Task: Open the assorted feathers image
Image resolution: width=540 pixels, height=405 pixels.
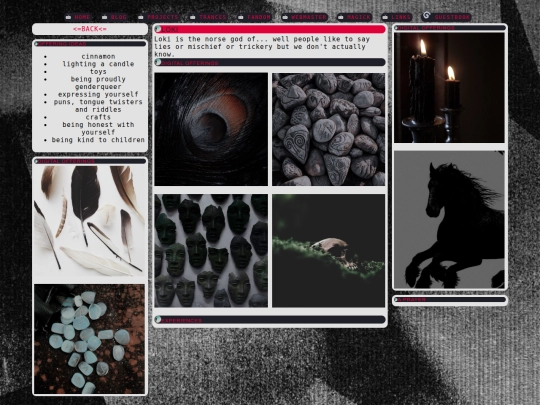Action: click(90, 221)
